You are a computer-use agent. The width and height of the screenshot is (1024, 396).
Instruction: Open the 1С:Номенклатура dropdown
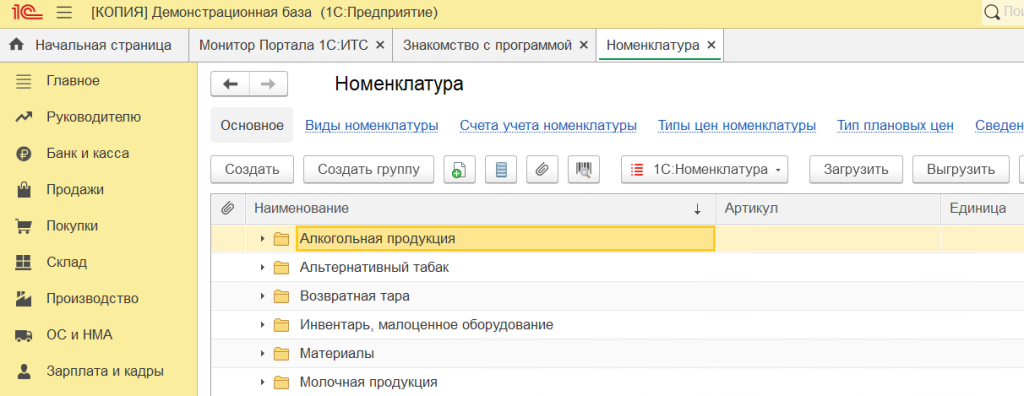(x=705, y=170)
